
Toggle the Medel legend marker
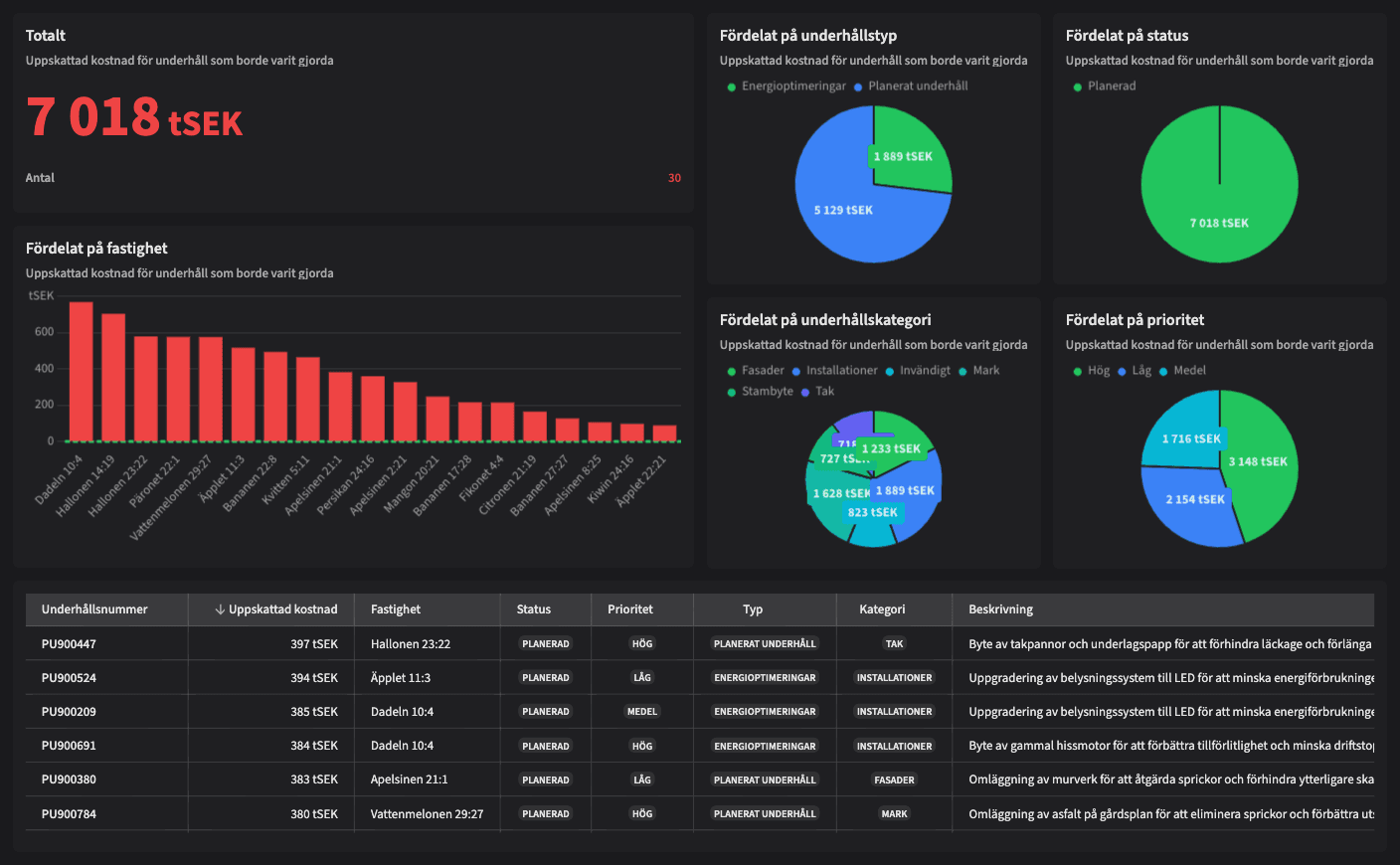click(x=1190, y=370)
